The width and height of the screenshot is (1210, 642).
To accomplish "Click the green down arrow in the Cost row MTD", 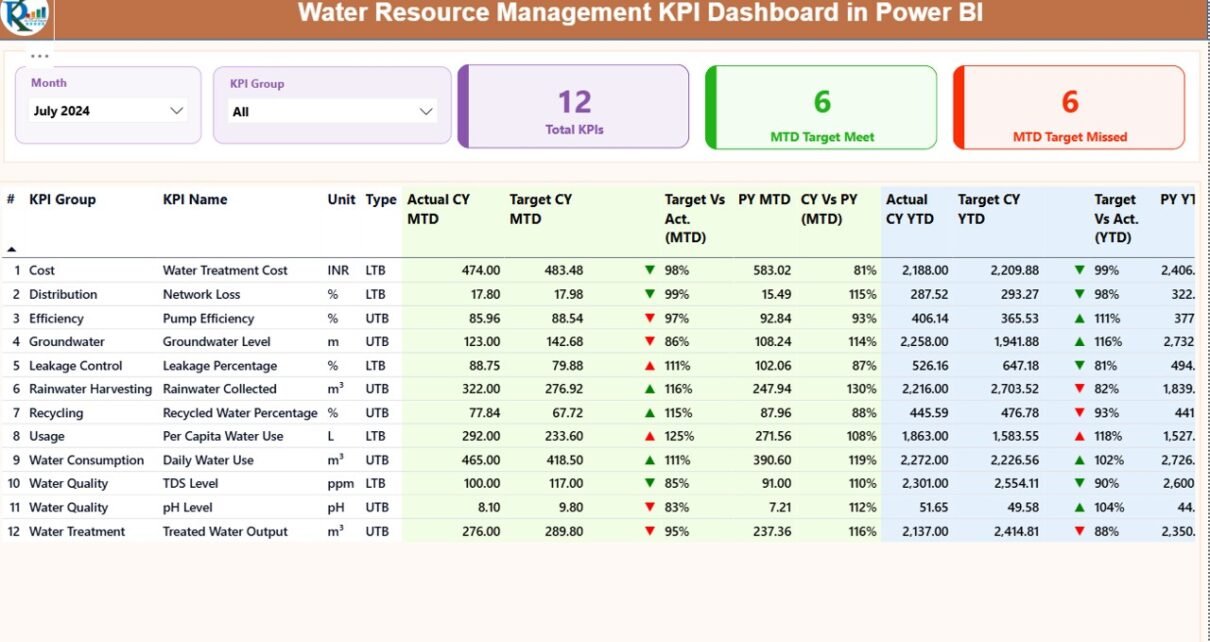I will point(650,270).
